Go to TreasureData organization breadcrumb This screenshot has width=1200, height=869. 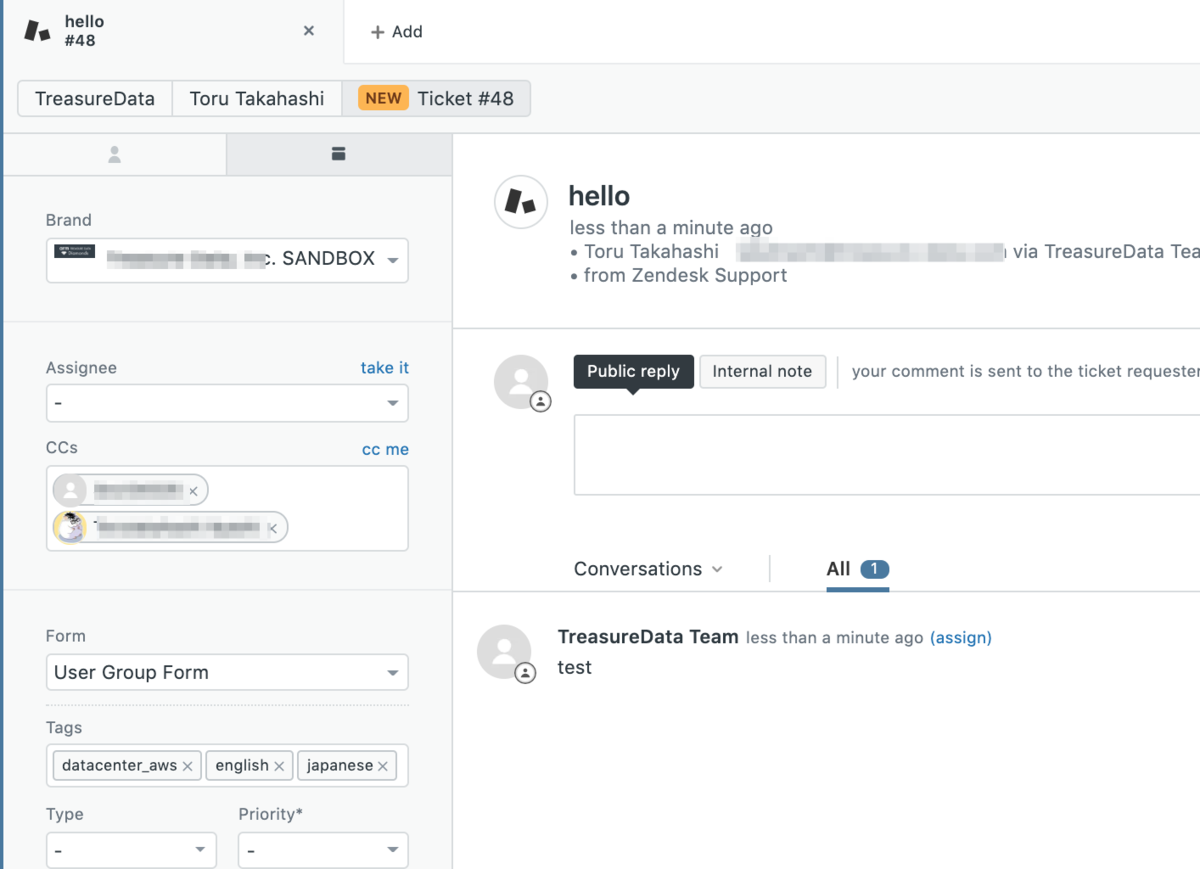(95, 98)
